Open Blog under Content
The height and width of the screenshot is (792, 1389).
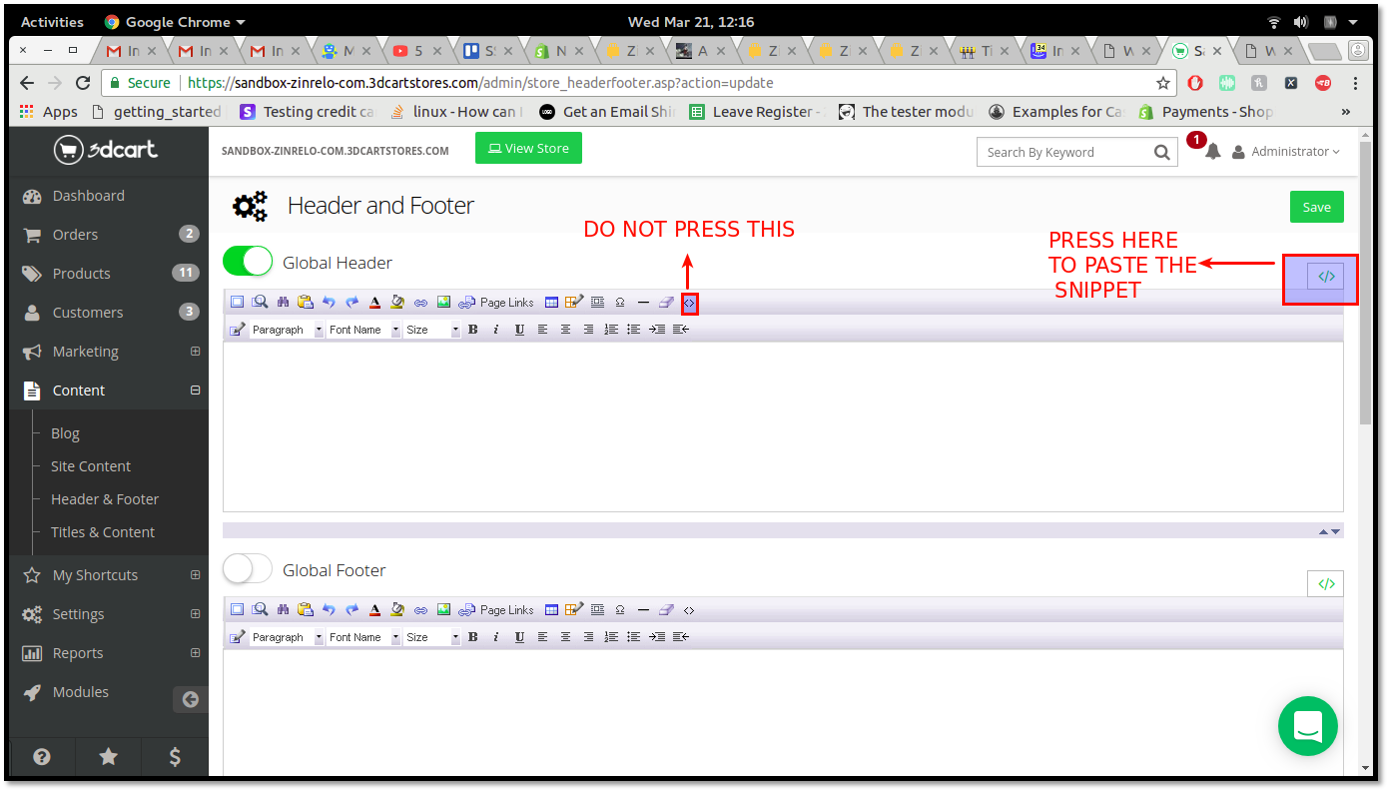pyautogui.click(x=65, y=433)
